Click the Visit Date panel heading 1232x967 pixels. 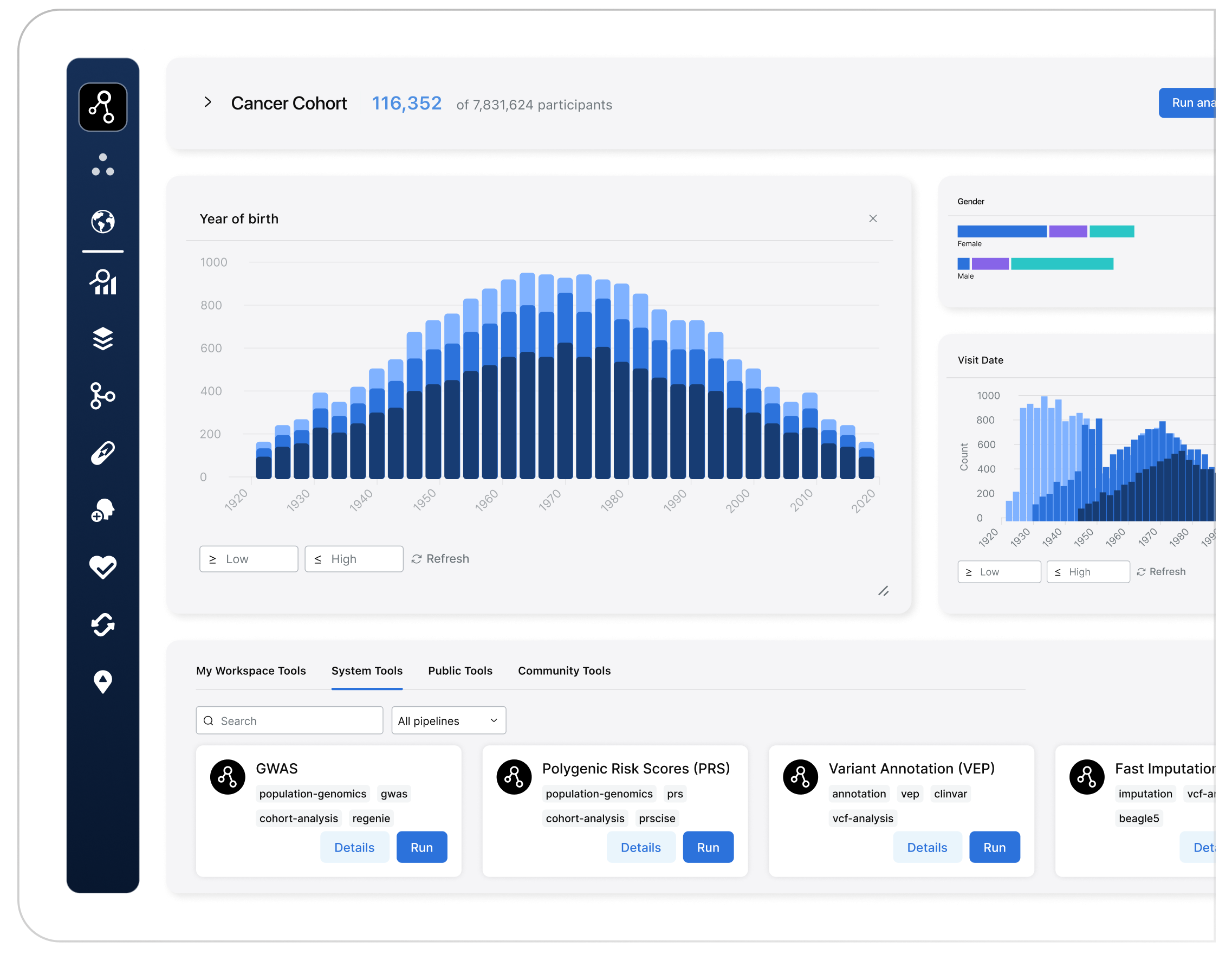[981, 360]
